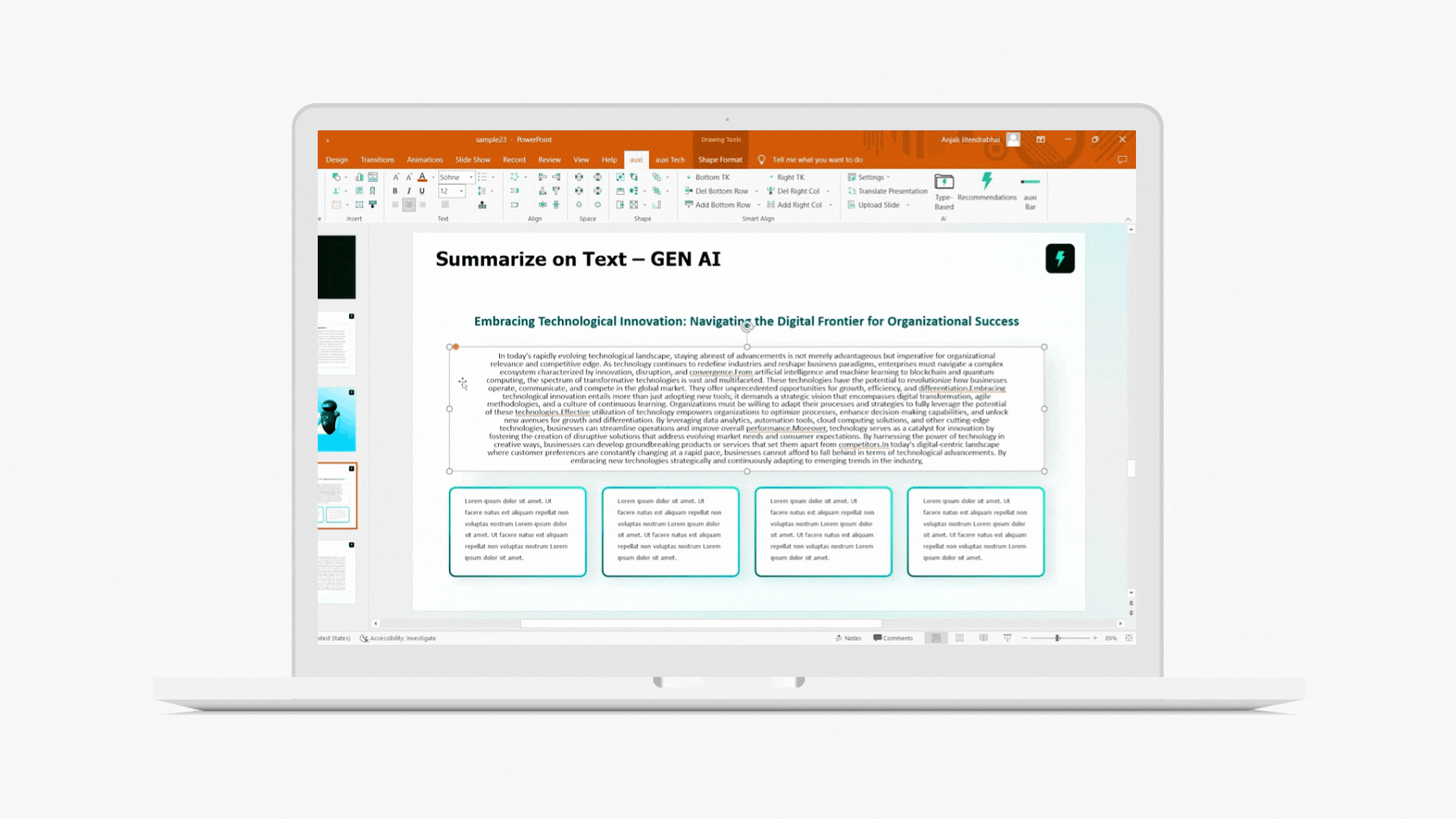This screenshot has width=1456, height=819.
Task: Switch to the Shape Format tab
Action: point(720,160)
